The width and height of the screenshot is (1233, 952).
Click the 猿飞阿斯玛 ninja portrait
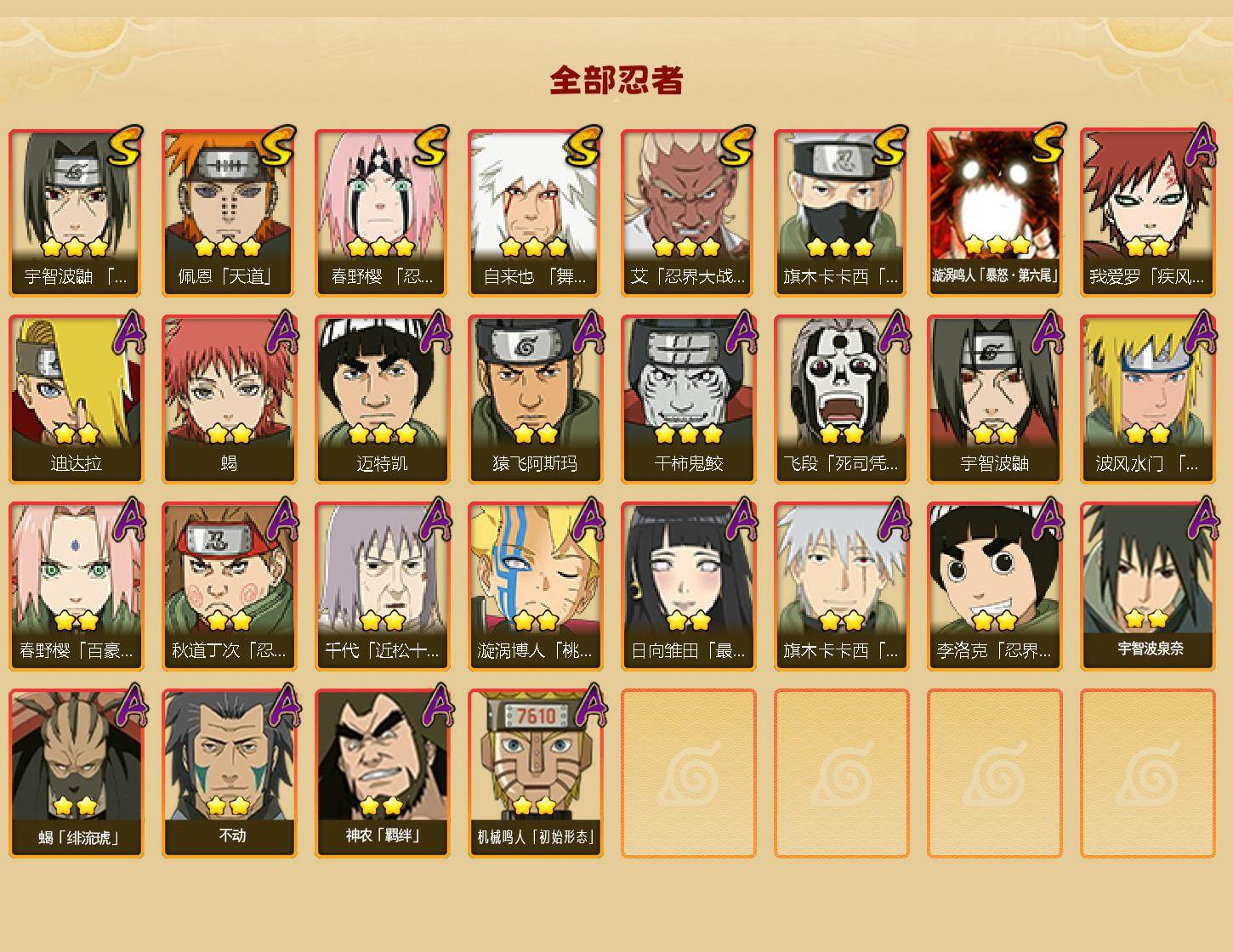click(536, 399)
